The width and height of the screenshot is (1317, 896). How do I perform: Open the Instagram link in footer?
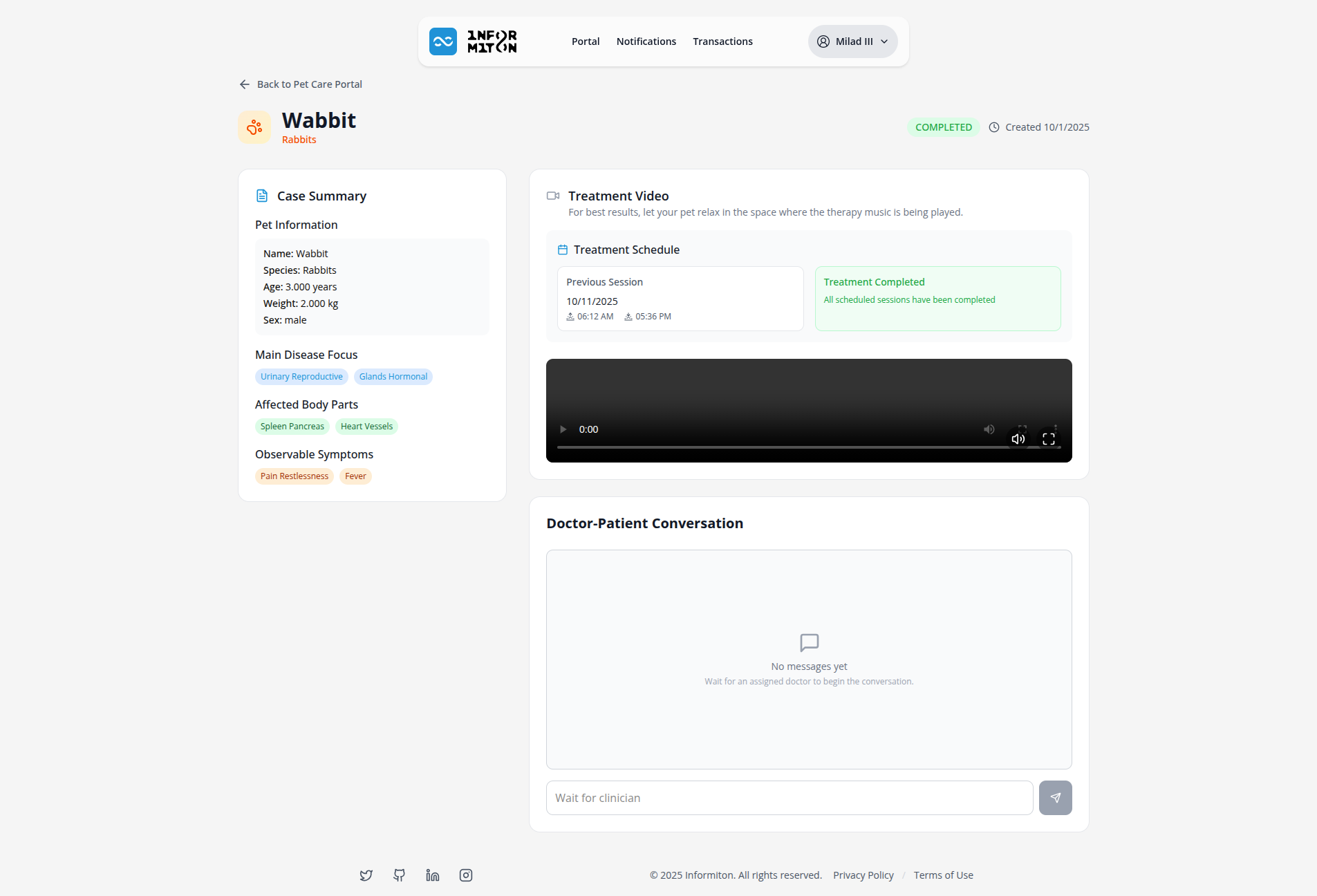tap(466, 875)
